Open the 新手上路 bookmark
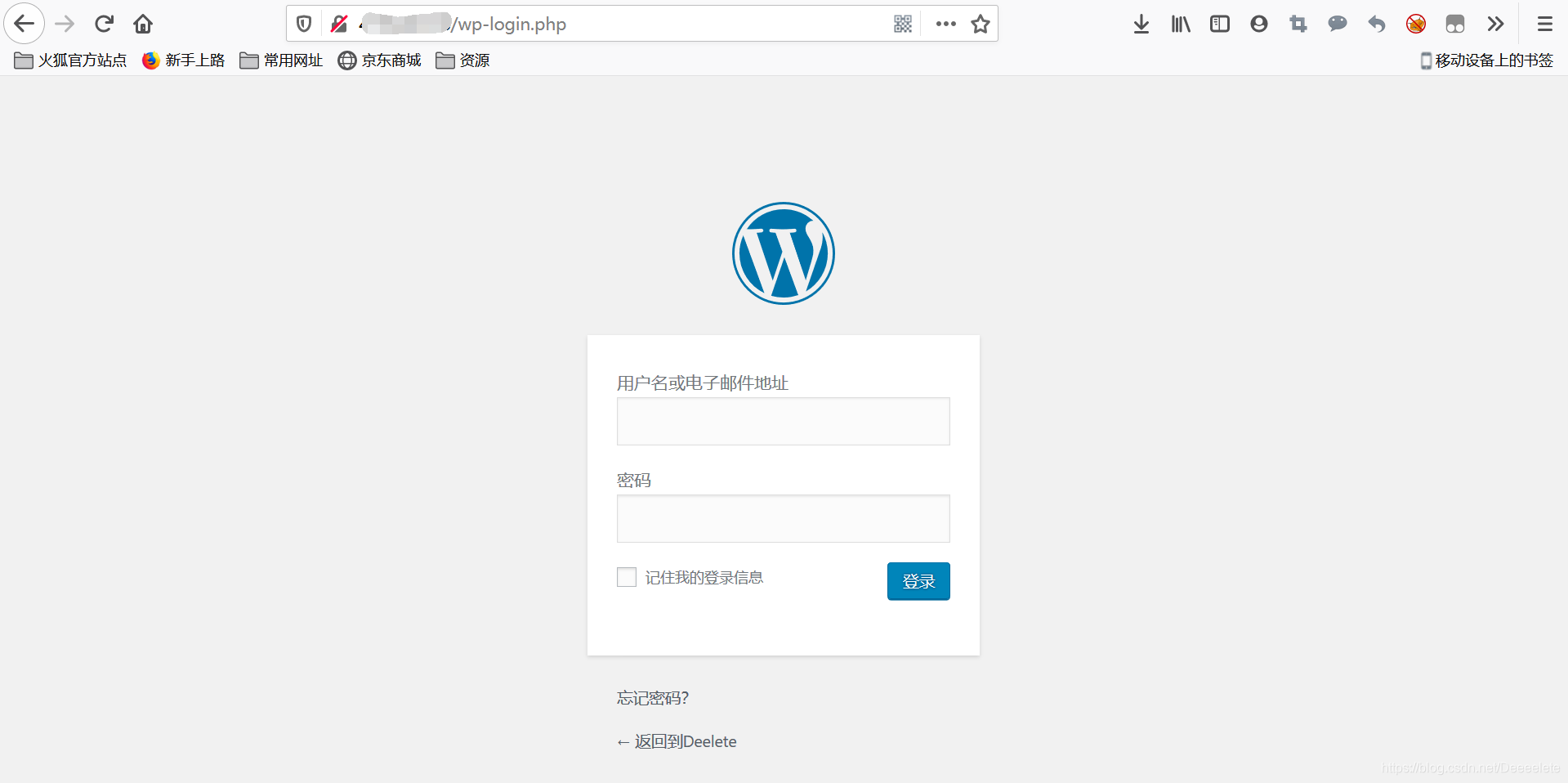 pos(184,60)
